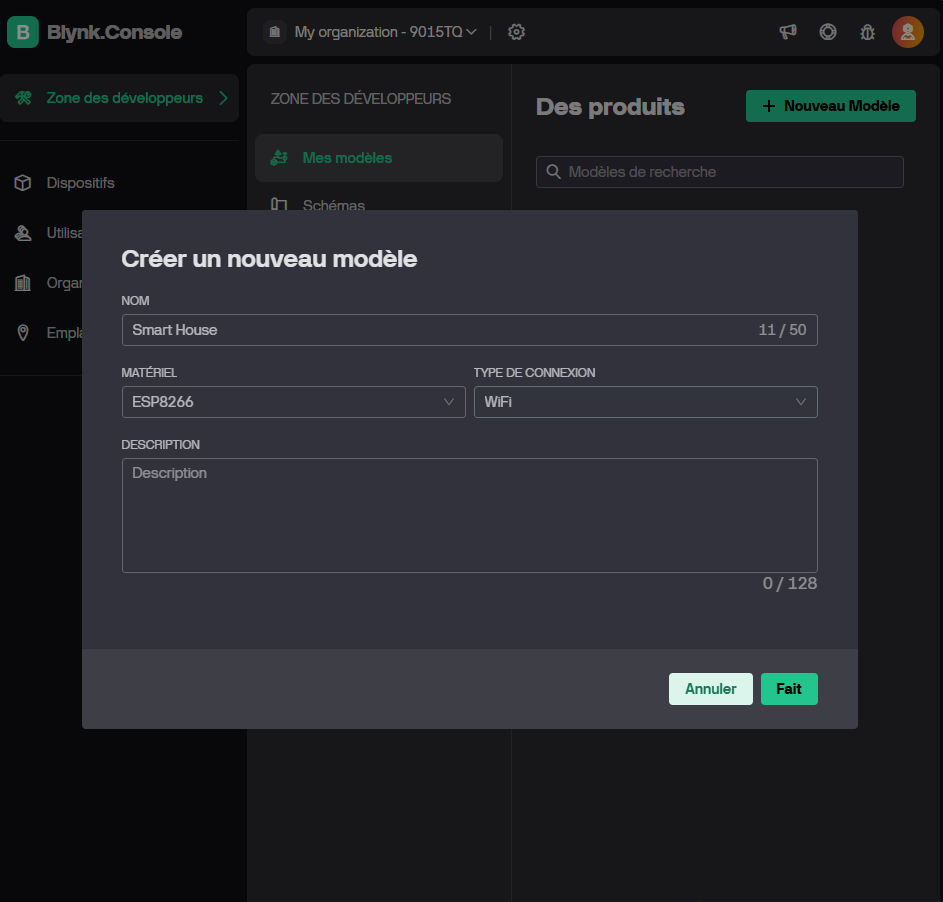Click the Nouveau Modèle button

coord(831,106)
